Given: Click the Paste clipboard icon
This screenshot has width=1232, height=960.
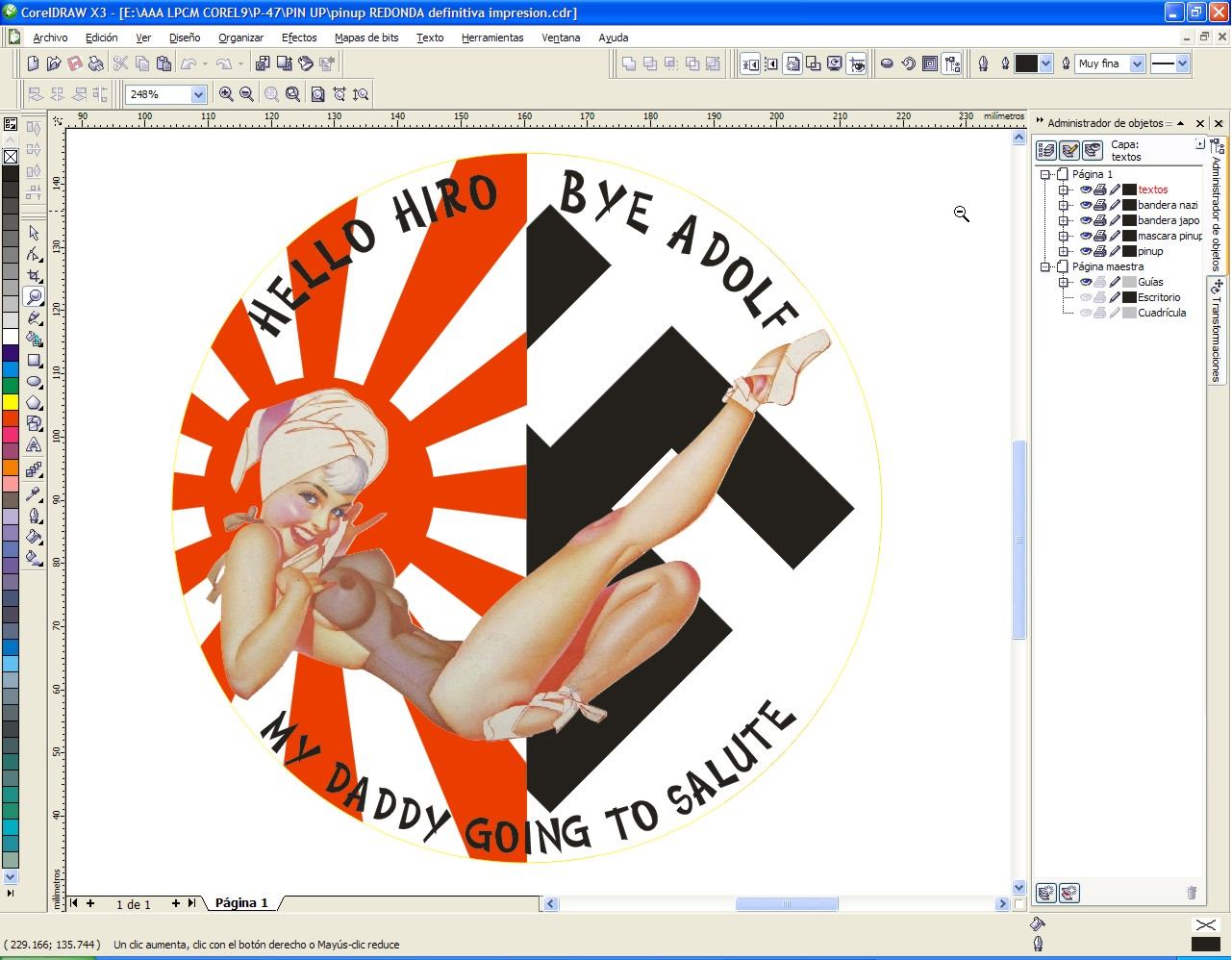Looking at the screenshot, I should tap(164, 63).
